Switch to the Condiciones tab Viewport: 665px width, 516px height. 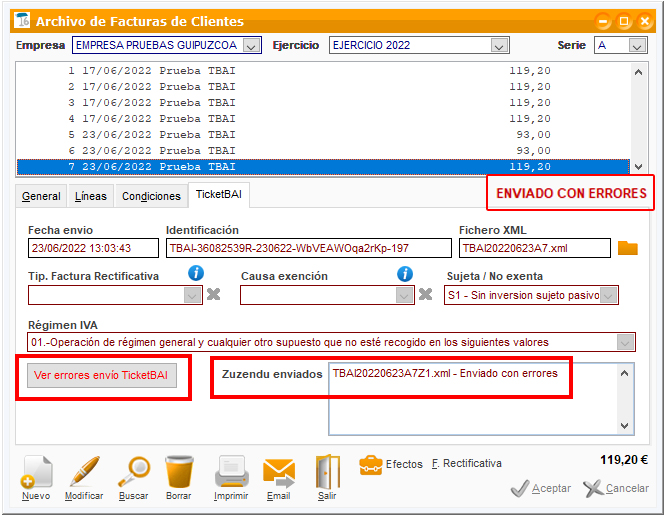(x=151, y=196)
